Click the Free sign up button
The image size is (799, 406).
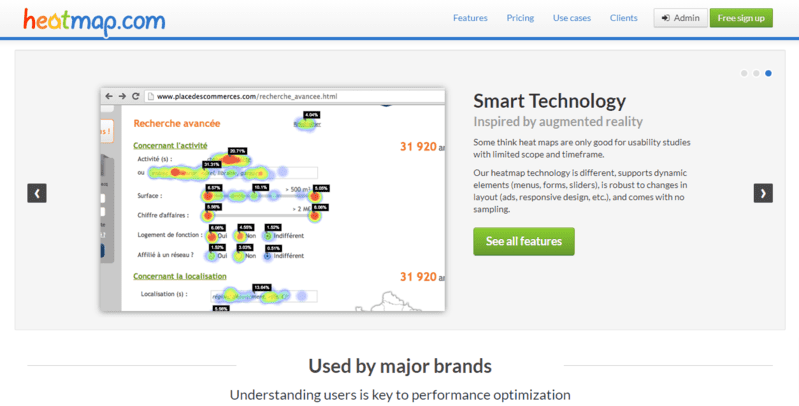(x=741, y=18)
